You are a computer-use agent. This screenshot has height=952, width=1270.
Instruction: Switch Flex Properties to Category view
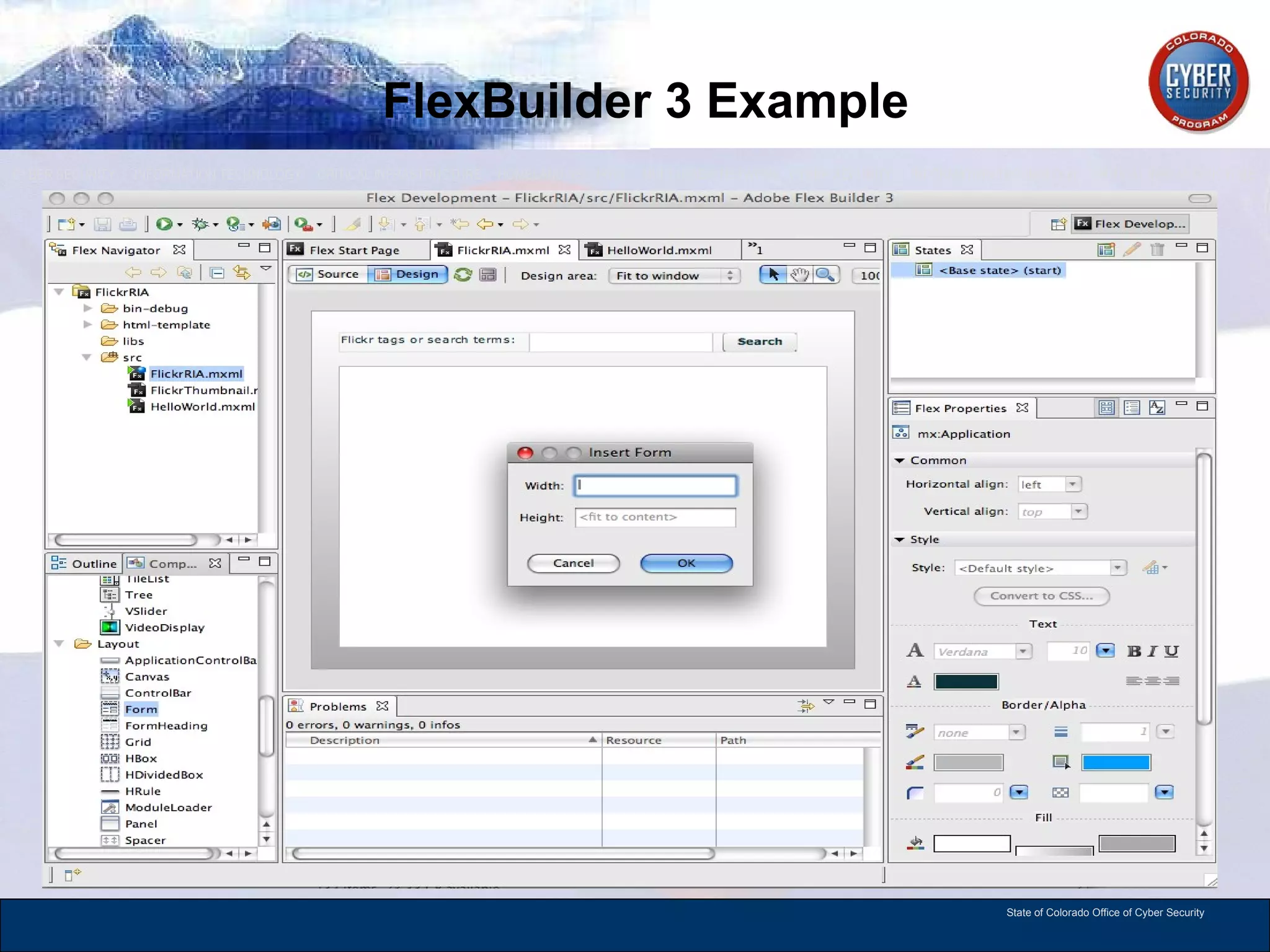[1132, 408]
